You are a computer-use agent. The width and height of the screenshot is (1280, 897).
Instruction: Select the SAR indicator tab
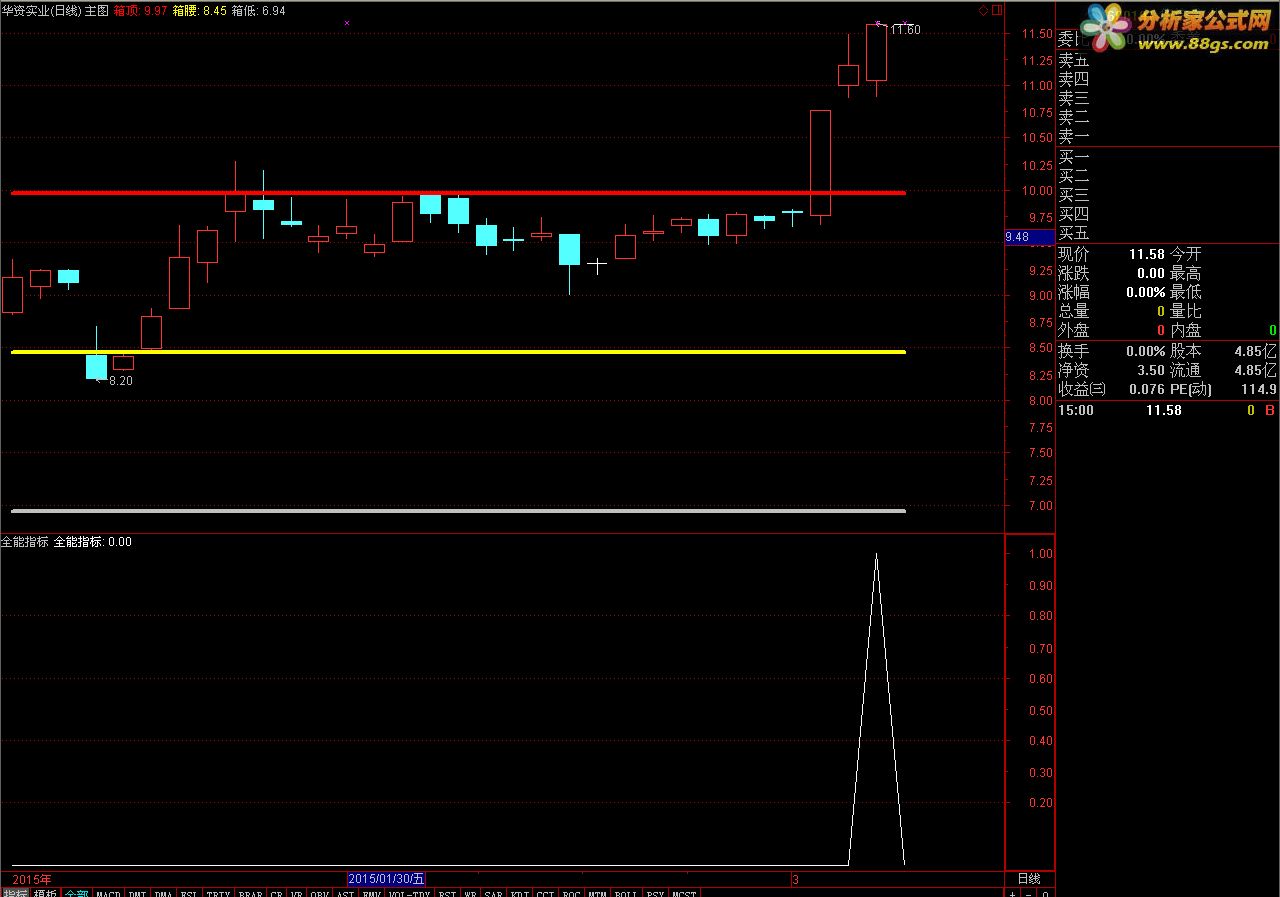tap(494, 892)
